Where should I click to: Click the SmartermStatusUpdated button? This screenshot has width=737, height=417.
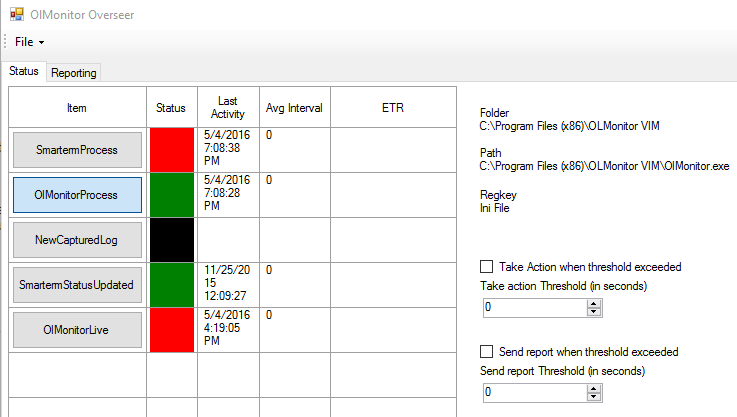[77, 285]
